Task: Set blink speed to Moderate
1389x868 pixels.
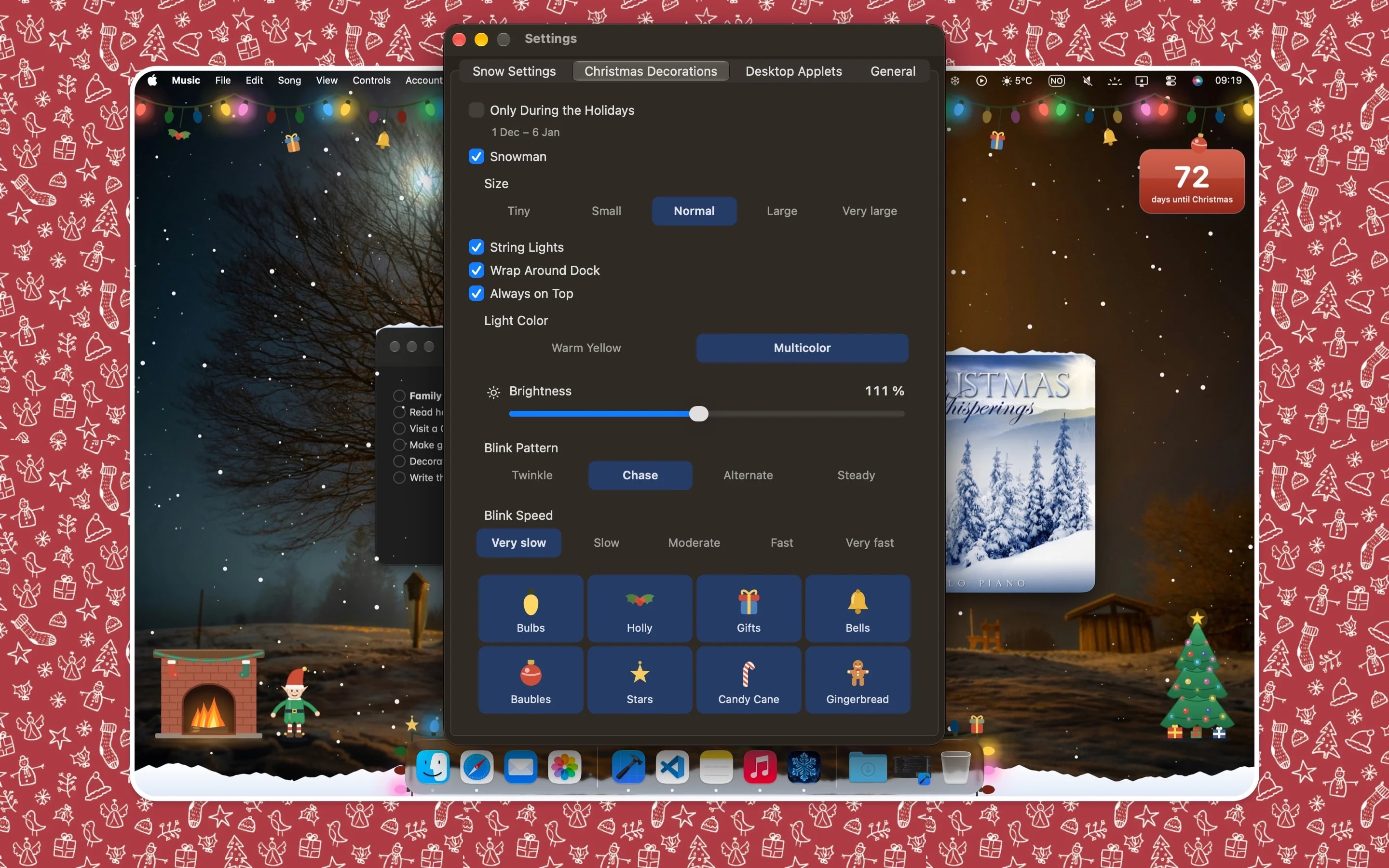Action: coord(694,542)
